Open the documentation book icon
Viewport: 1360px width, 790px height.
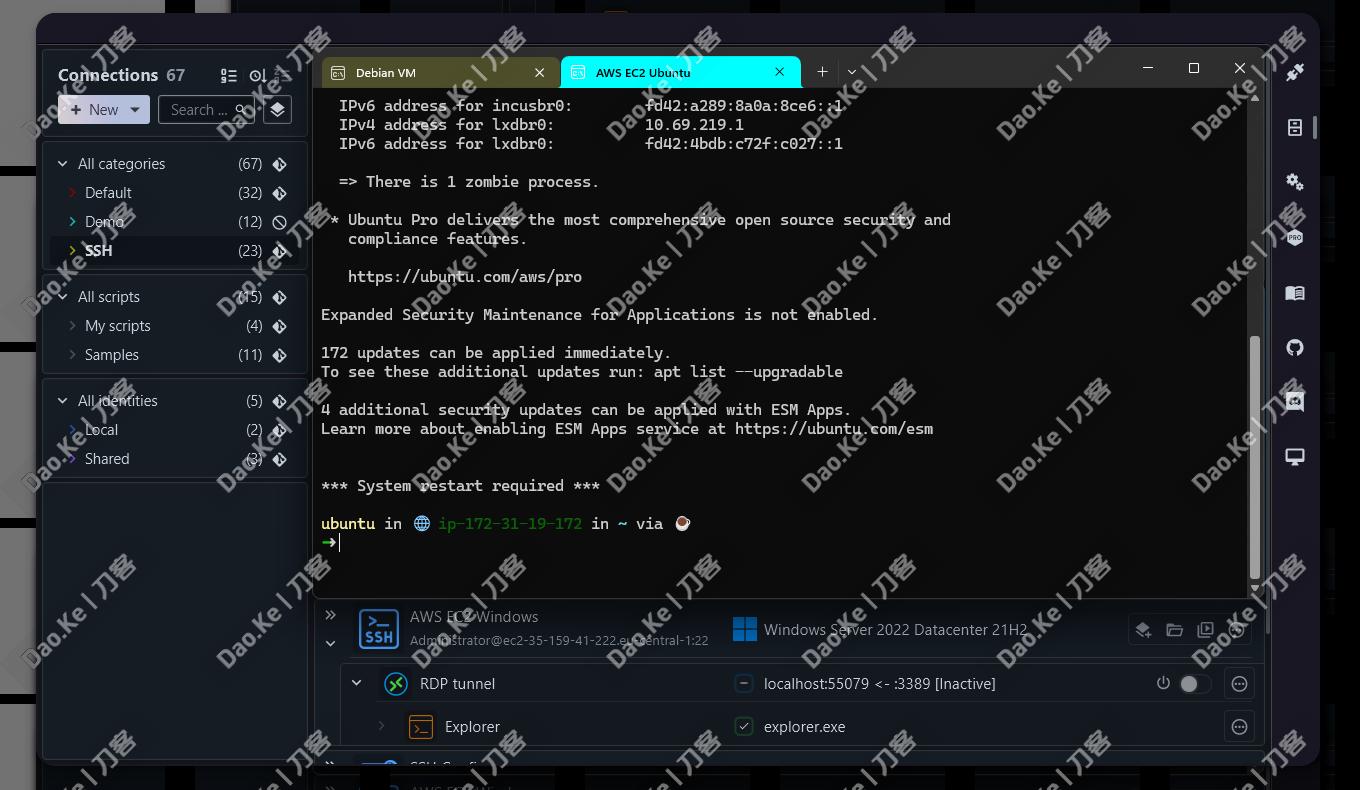pyautogui.click(x=1295, y=293)
